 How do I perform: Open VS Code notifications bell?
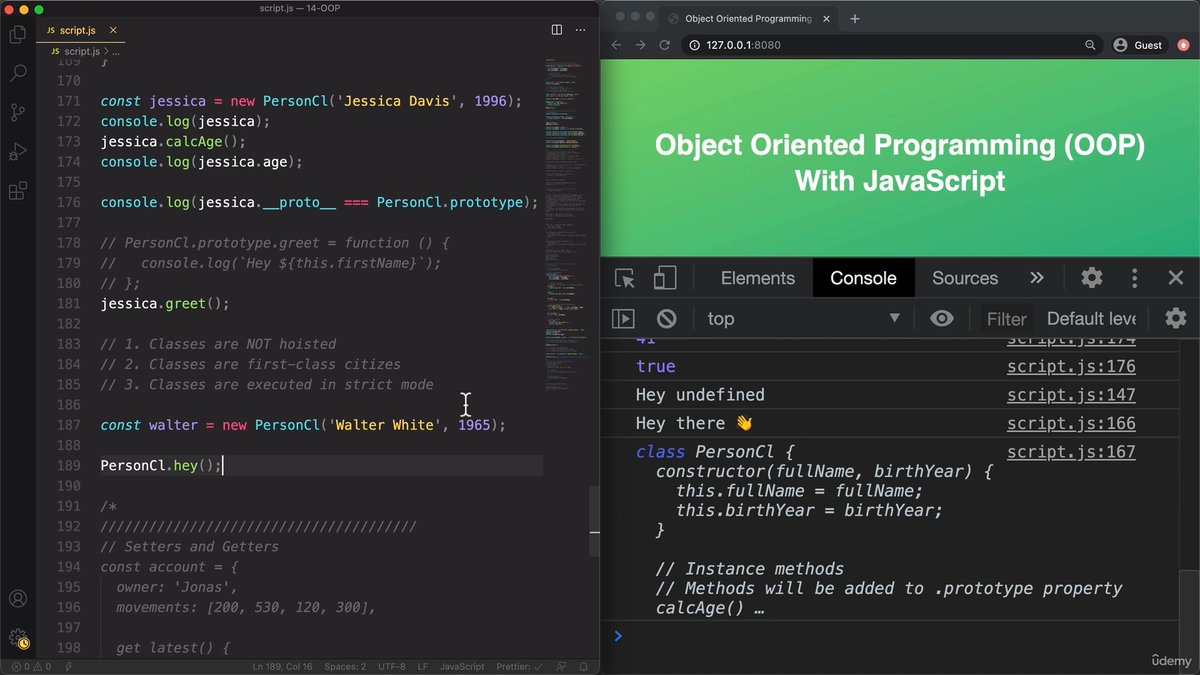584,666
